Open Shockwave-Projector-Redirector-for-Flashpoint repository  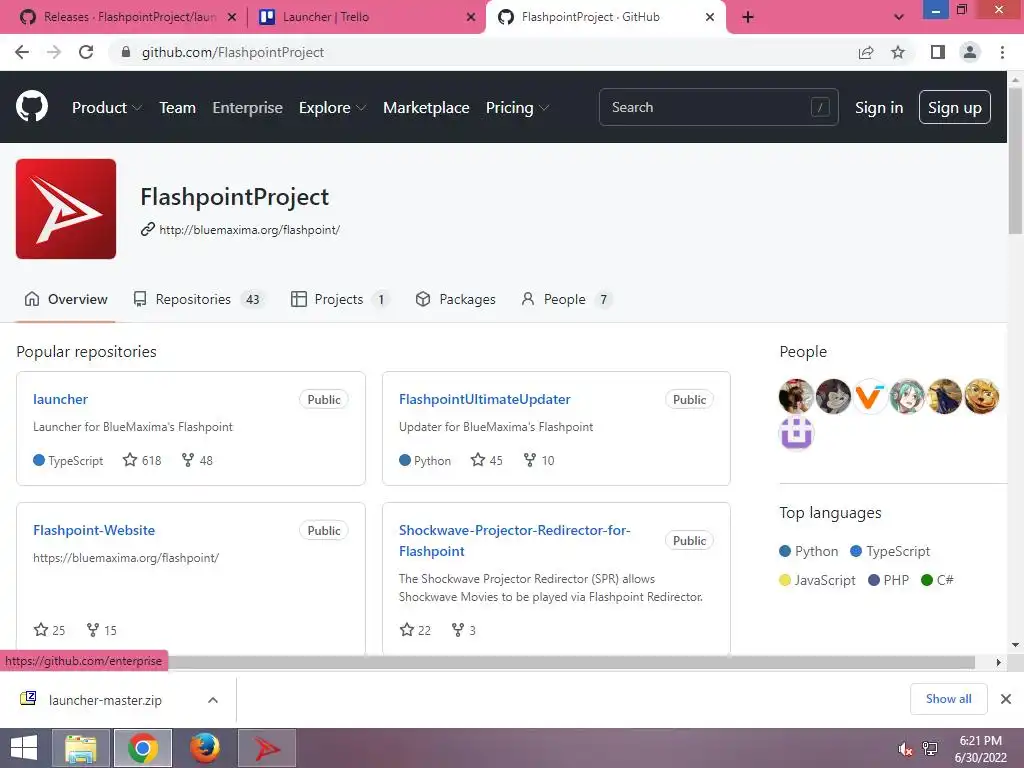click(x=515, y=540)
